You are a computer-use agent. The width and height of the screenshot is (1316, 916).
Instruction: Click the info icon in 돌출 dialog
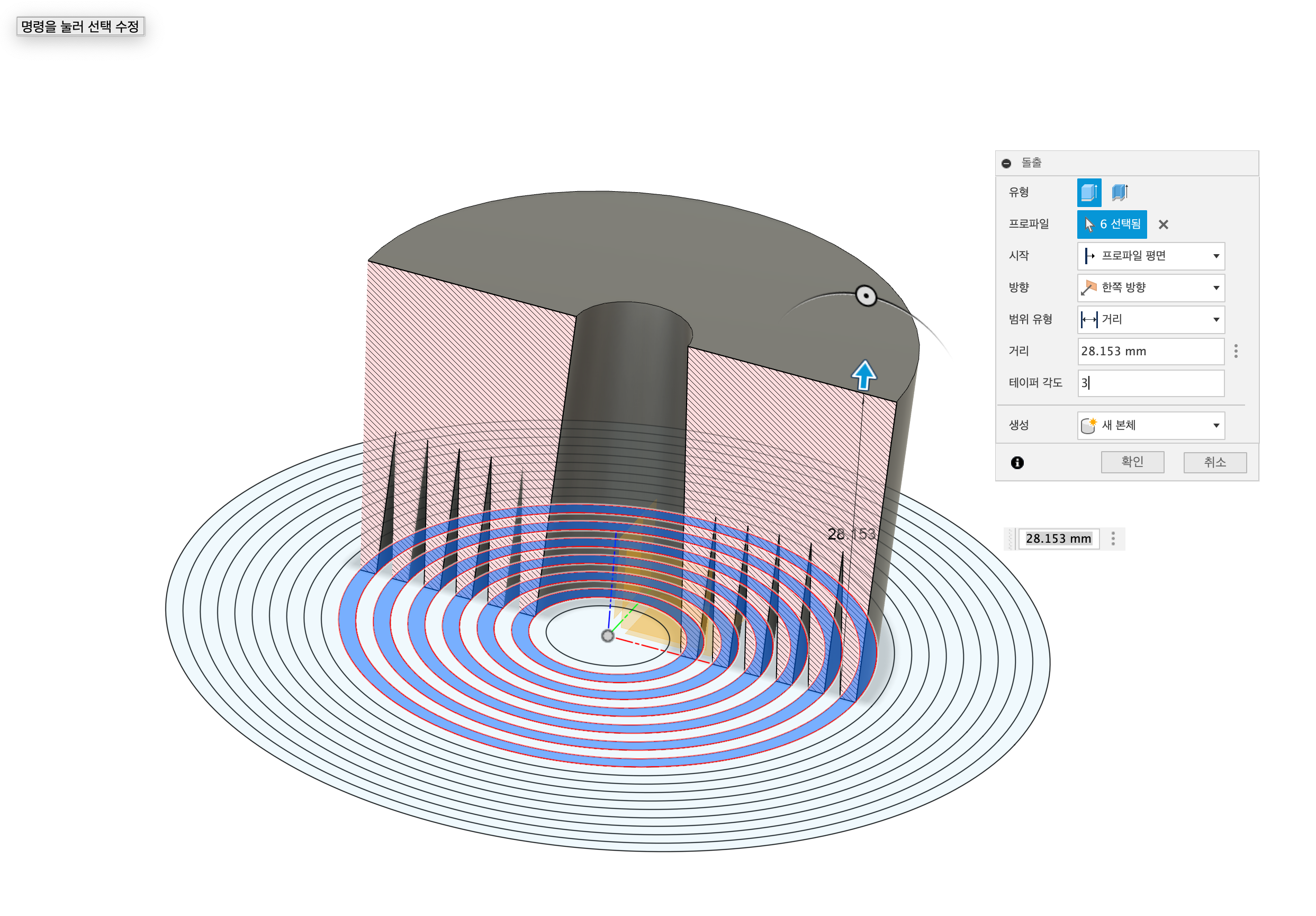click(x=1017, y=463)
